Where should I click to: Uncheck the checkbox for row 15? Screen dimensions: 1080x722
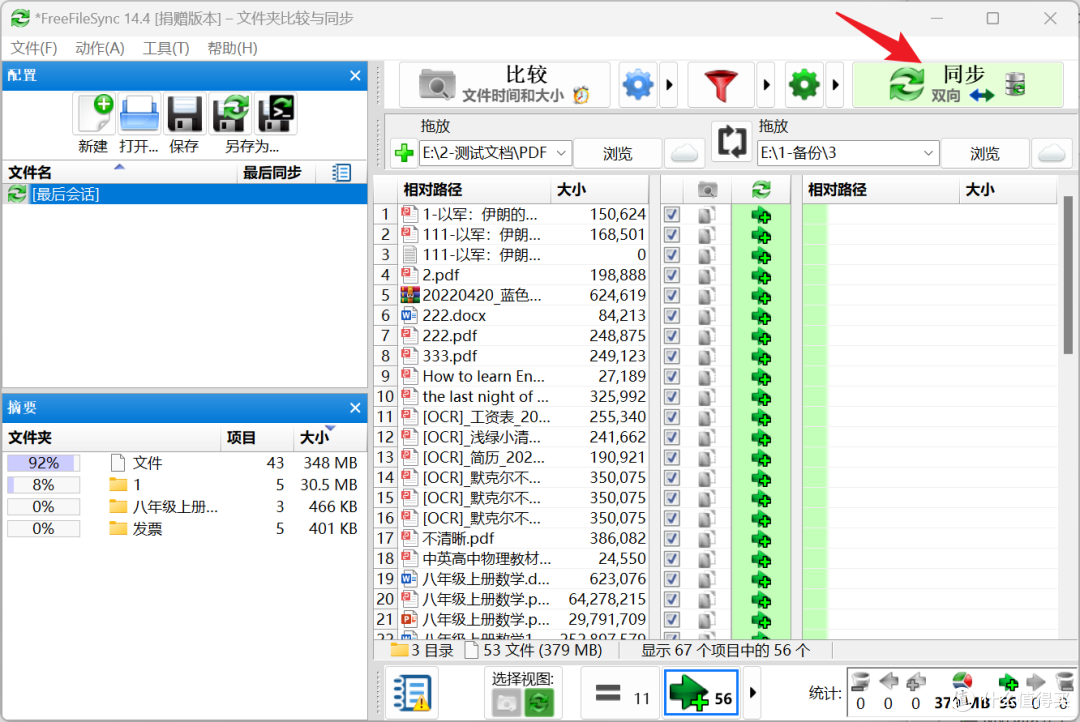coord(672,498)
